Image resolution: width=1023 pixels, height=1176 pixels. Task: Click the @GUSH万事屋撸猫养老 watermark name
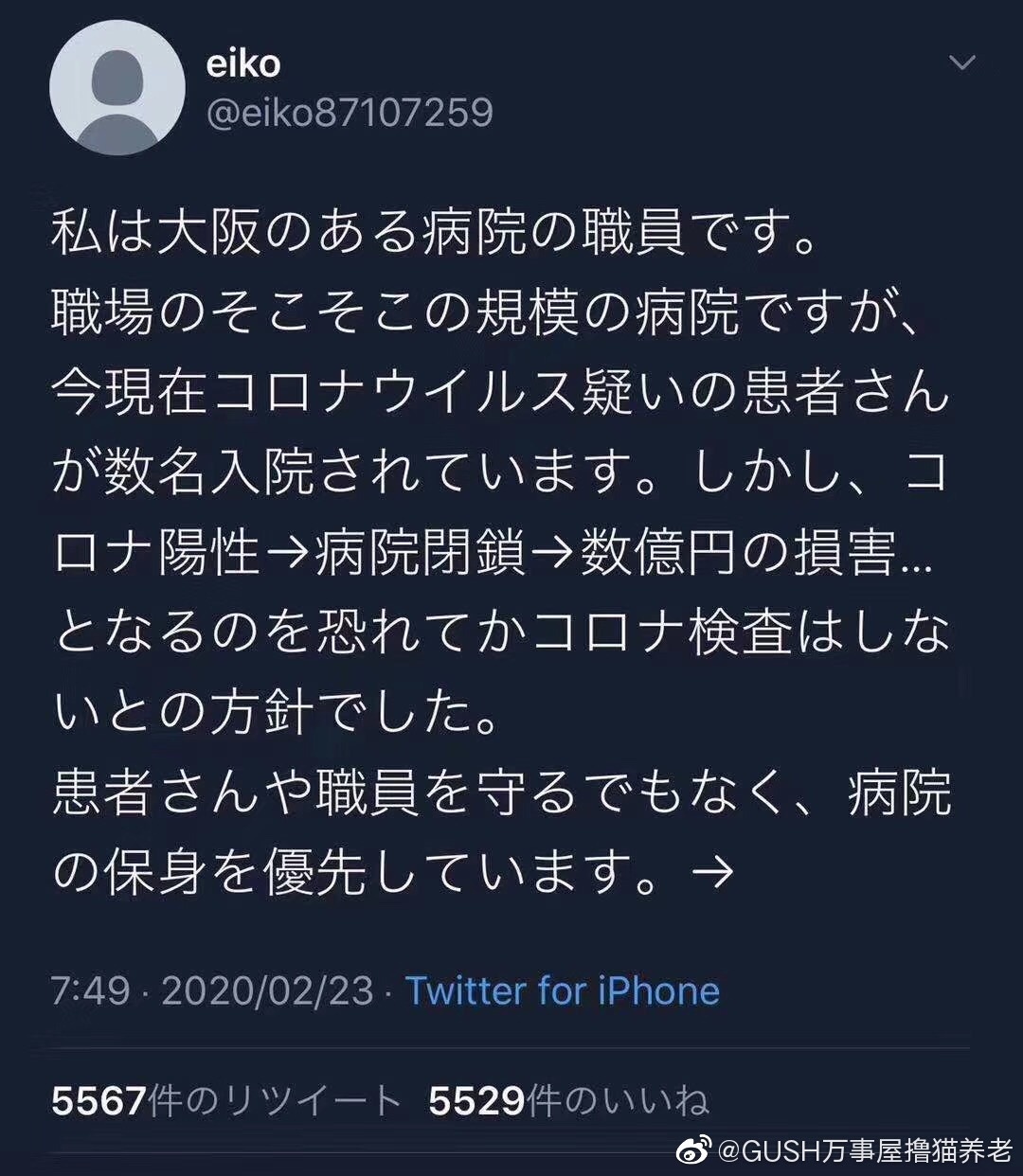(866, 1151)
